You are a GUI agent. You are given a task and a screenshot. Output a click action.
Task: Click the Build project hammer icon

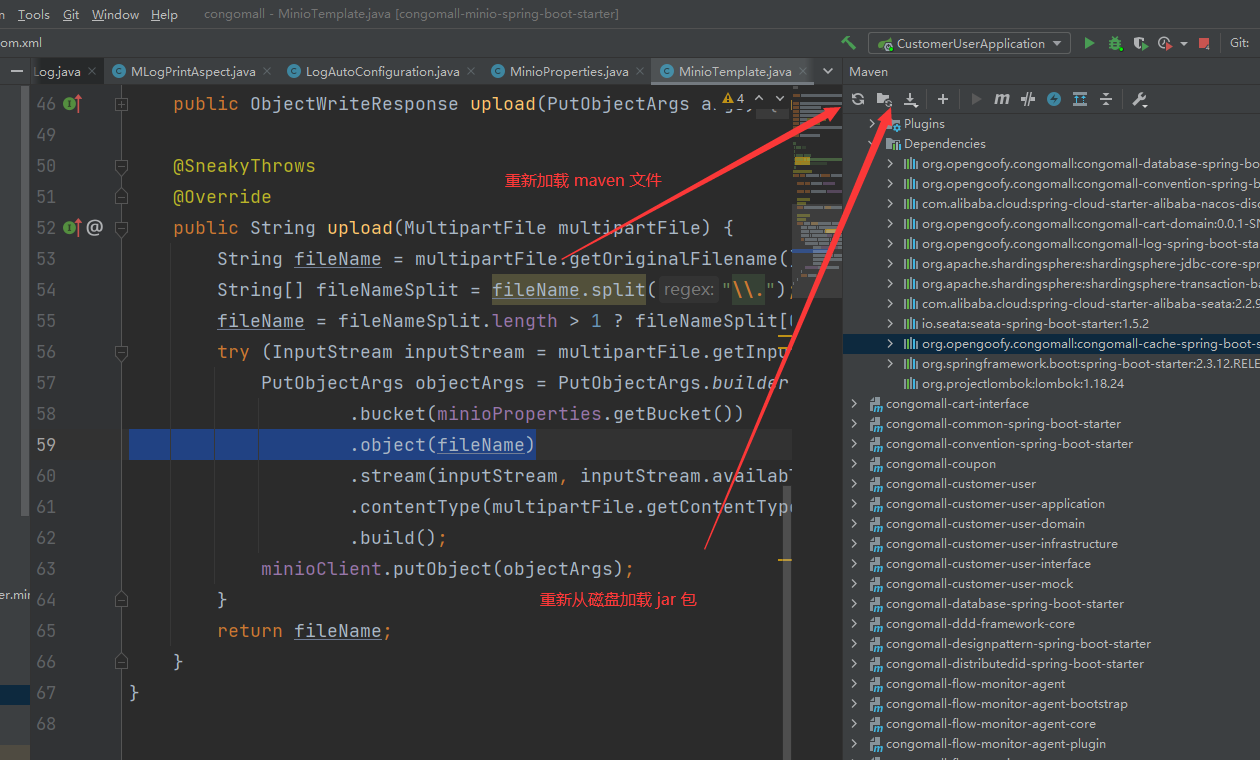[848, 43]
